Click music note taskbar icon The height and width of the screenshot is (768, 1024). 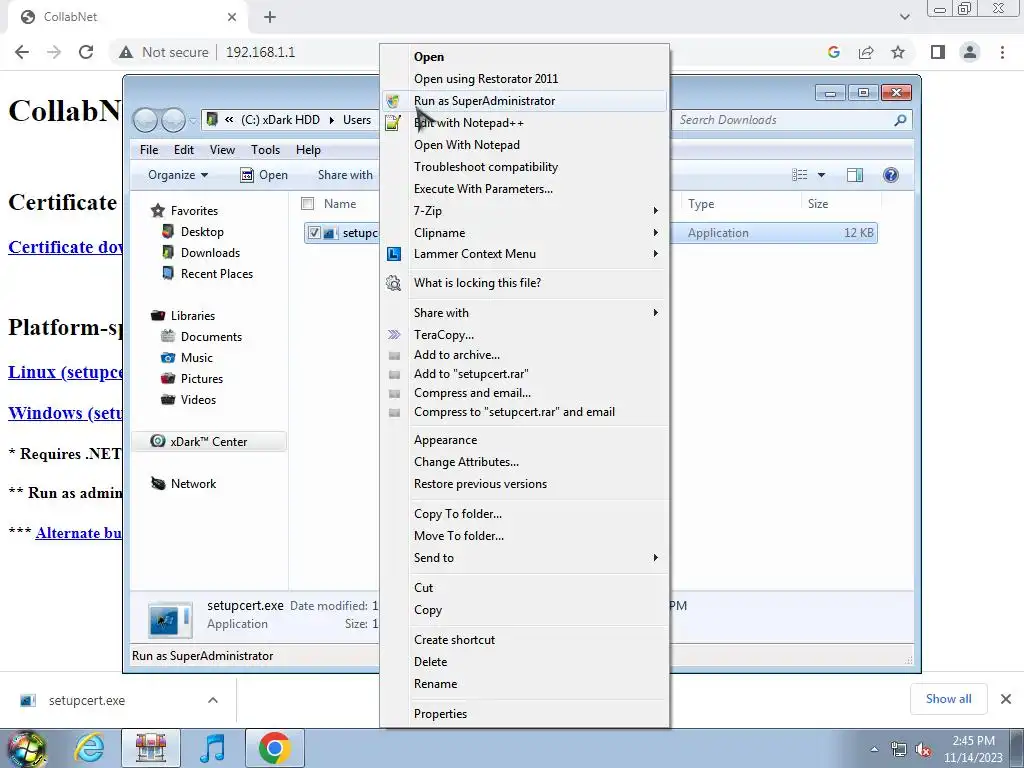tap(212, 748)
